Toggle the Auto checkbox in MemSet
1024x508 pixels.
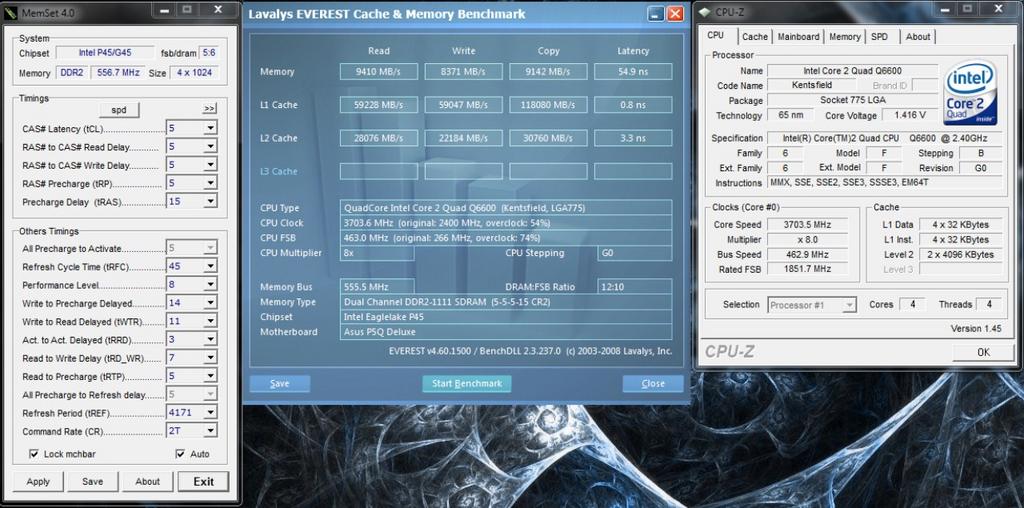tap(180, 454)
